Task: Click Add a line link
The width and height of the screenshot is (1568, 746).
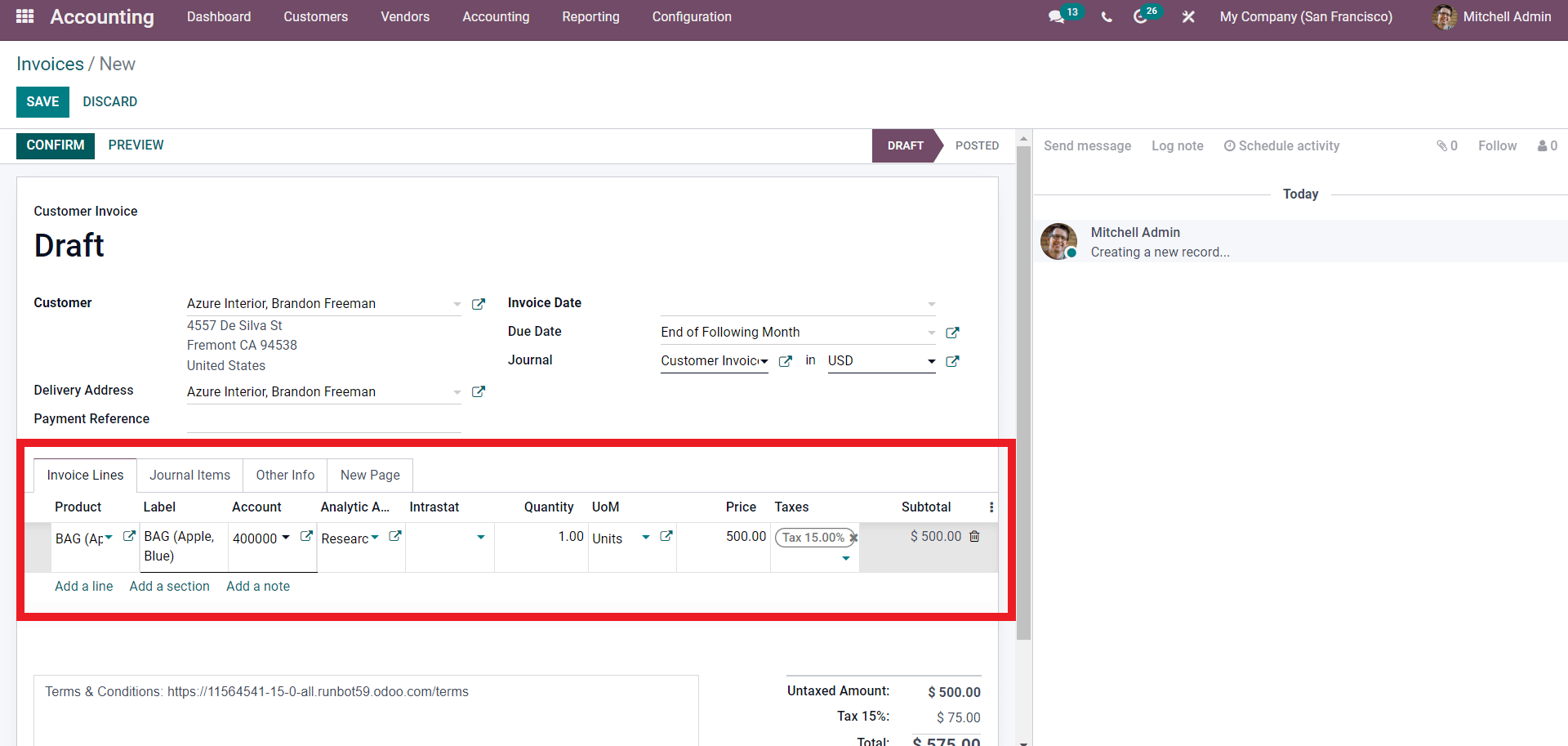Action: [84, 587]
